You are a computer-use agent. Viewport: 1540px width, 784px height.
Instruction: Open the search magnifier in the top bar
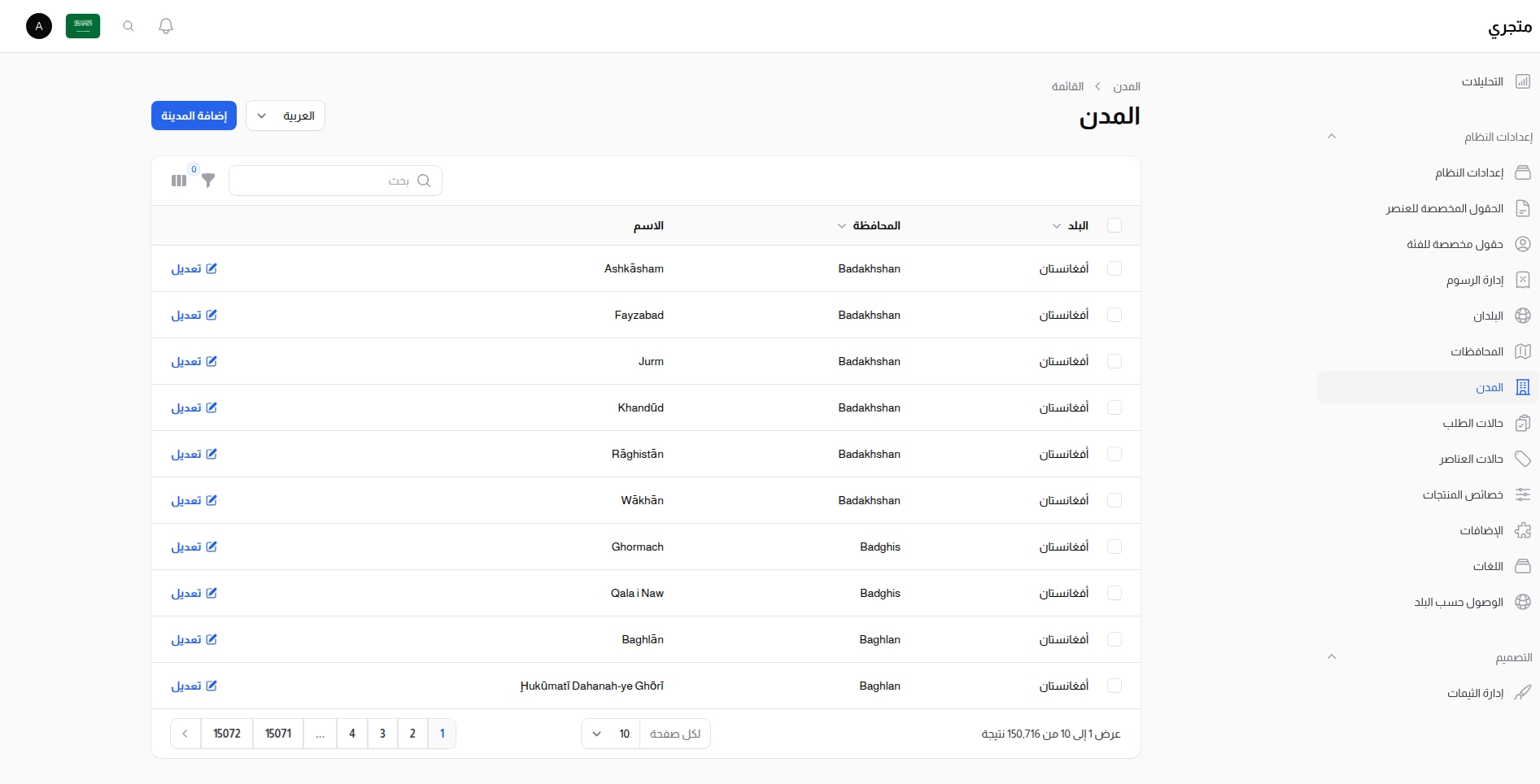[x=128, y=26]
